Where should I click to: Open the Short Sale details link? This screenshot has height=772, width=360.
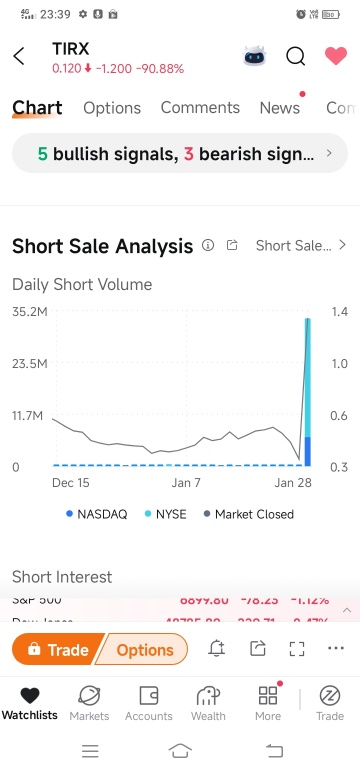(x=301, y=245)
